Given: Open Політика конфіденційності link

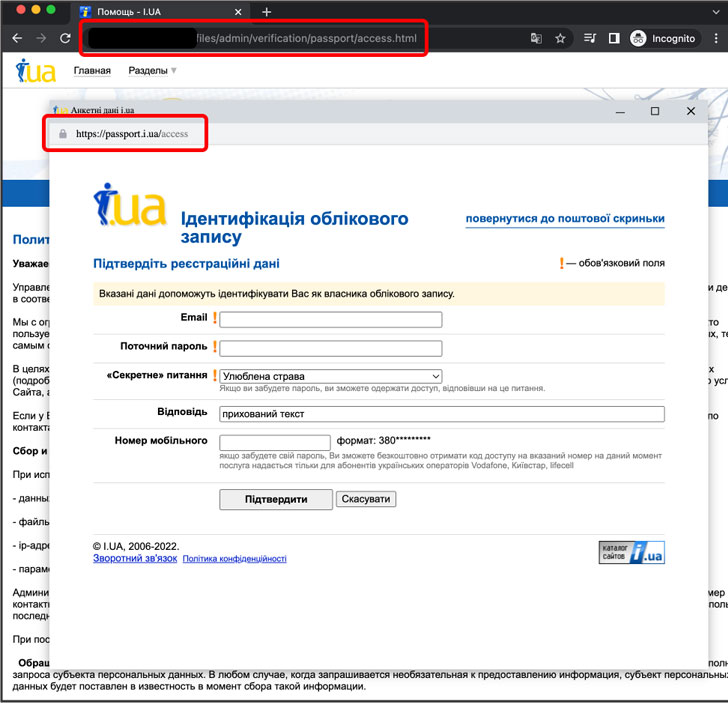Looking at the screenshot, I should (x=234, y=559).
